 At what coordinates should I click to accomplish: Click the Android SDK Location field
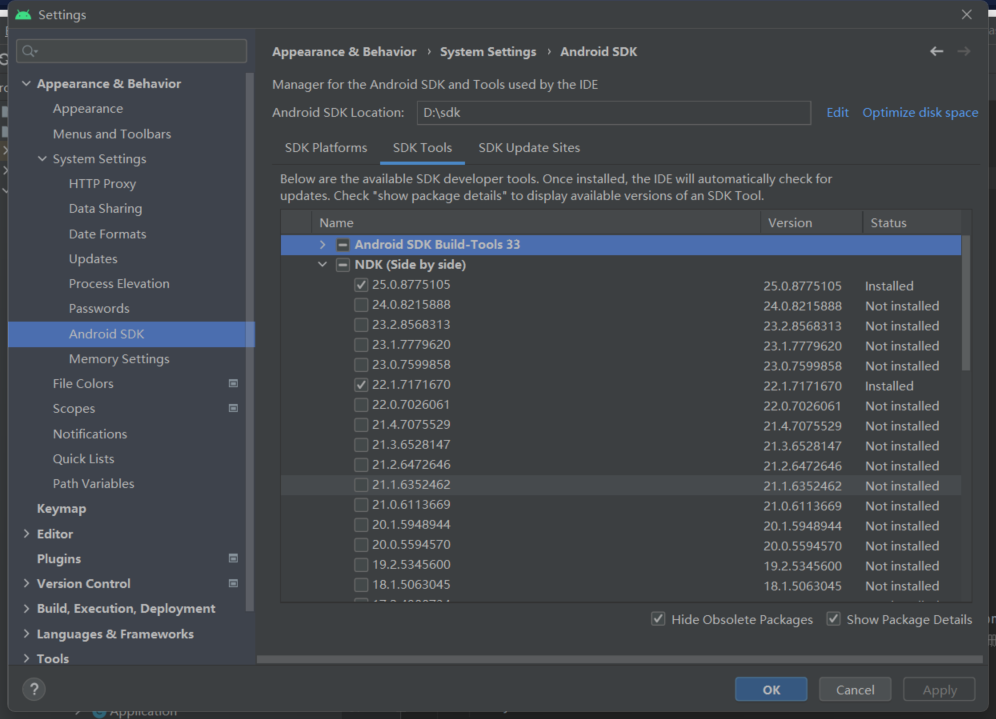point(614,112)
